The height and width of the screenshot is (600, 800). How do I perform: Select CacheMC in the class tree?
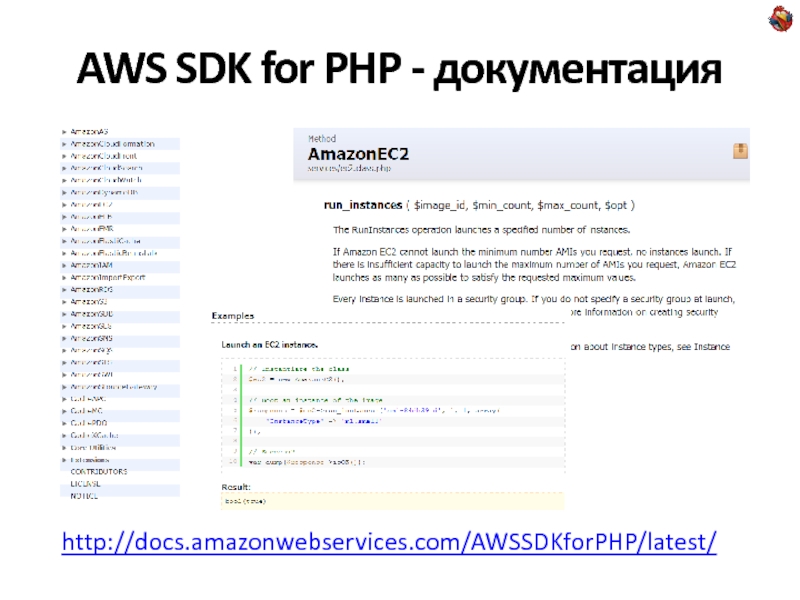pos(87,411)
